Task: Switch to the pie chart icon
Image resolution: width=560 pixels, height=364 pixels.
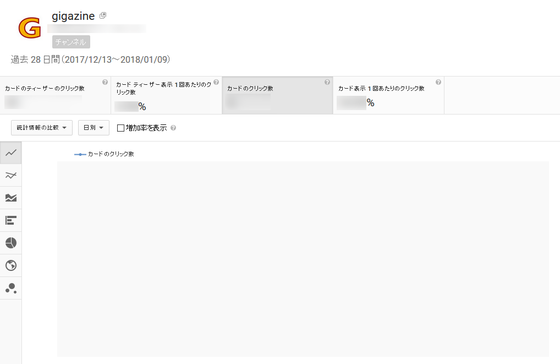Action: tap(11, 243)
